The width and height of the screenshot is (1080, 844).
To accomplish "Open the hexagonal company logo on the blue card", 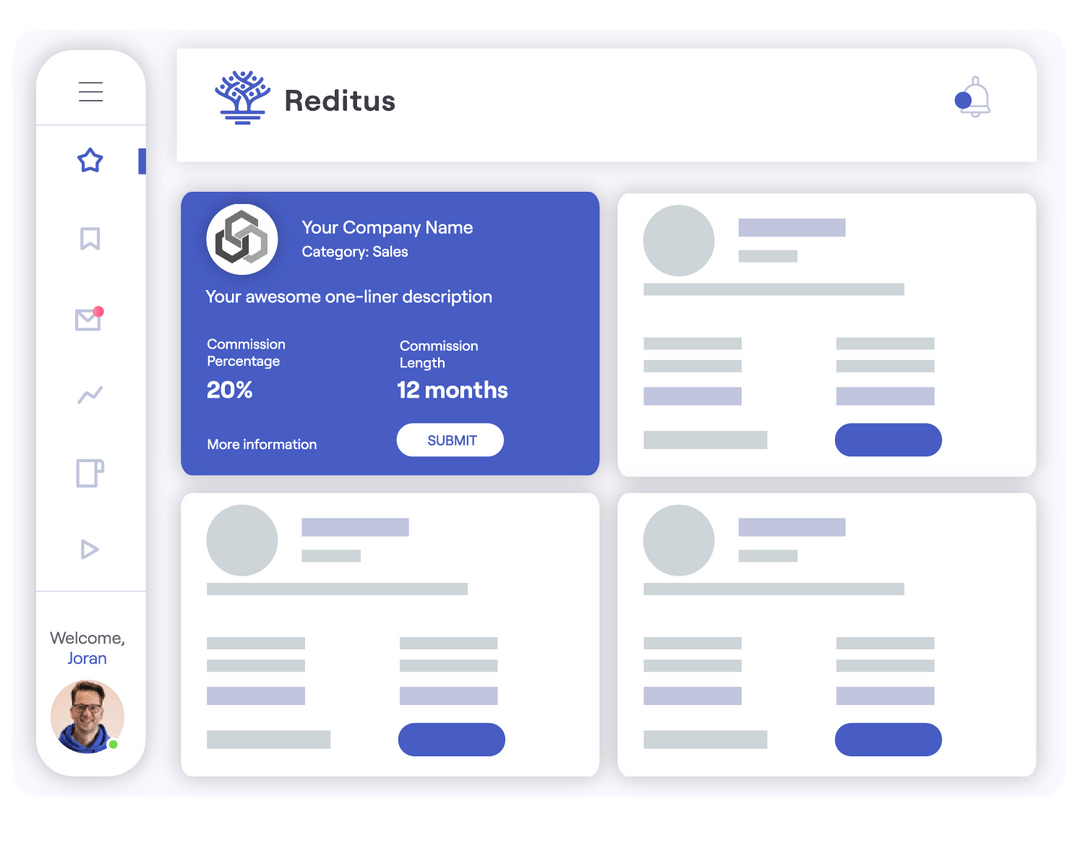I will pos(241,238).
